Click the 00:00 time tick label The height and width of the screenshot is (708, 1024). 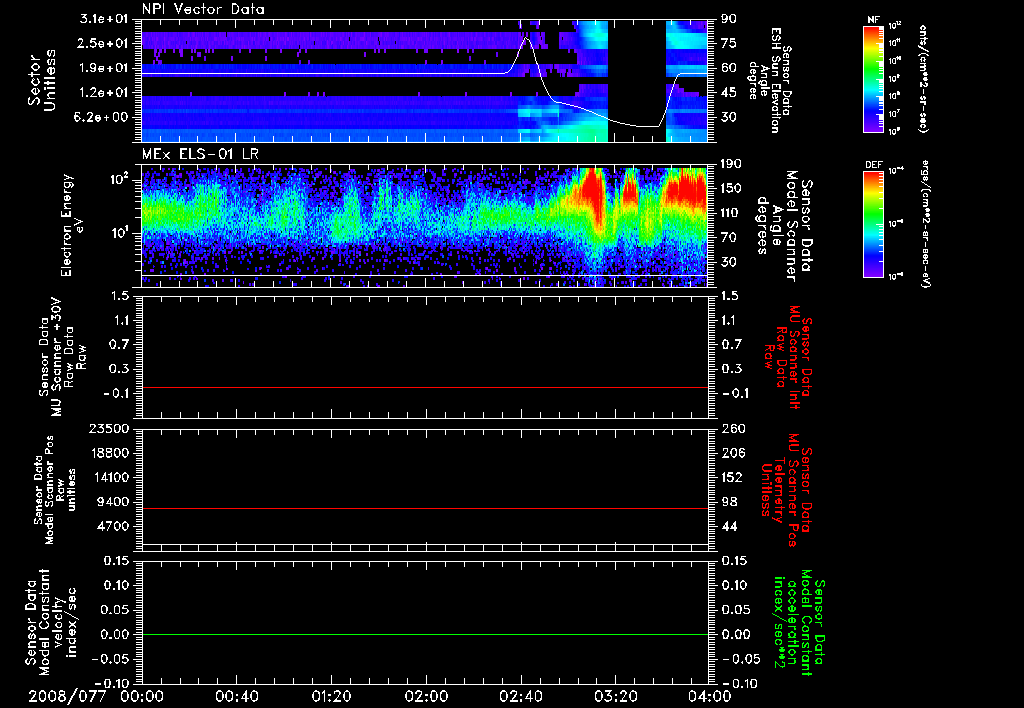142,696
